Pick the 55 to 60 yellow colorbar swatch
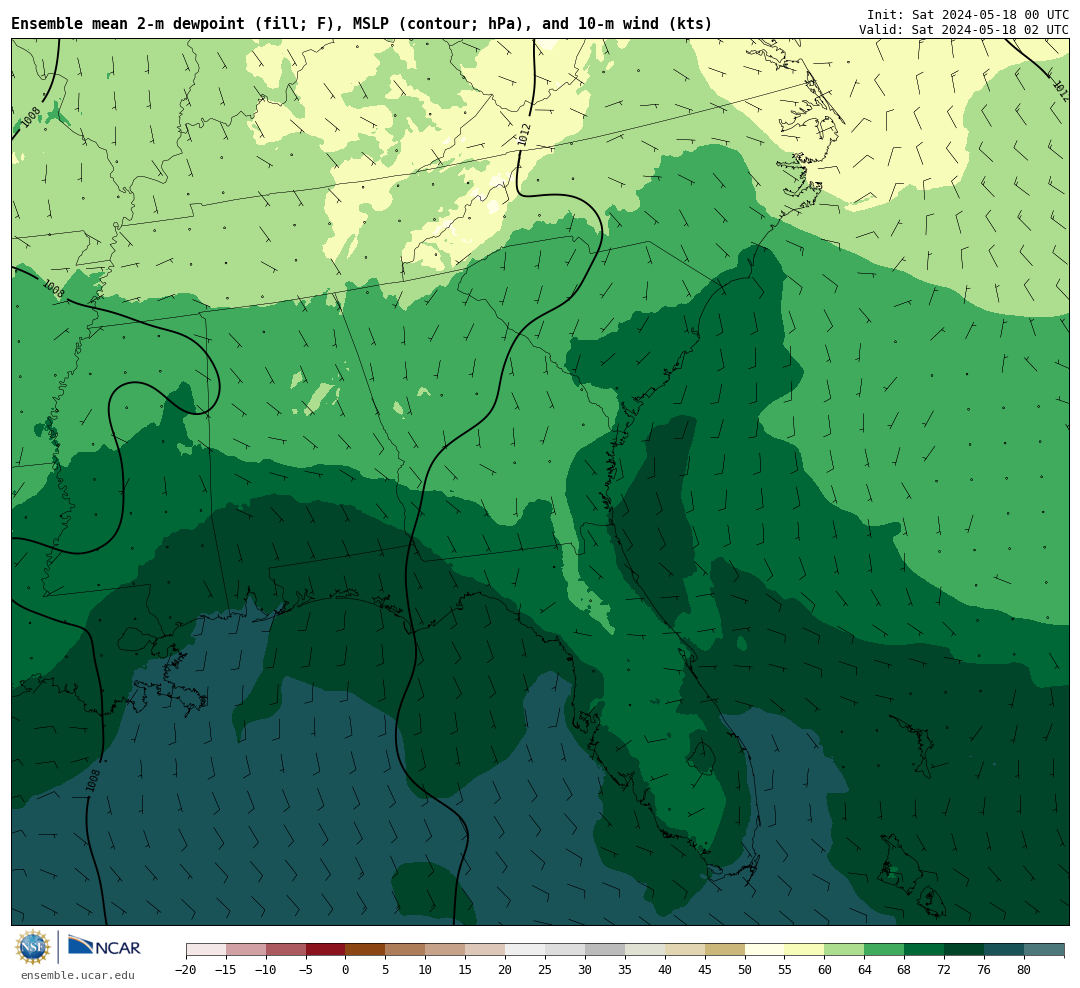 (804, 950)
